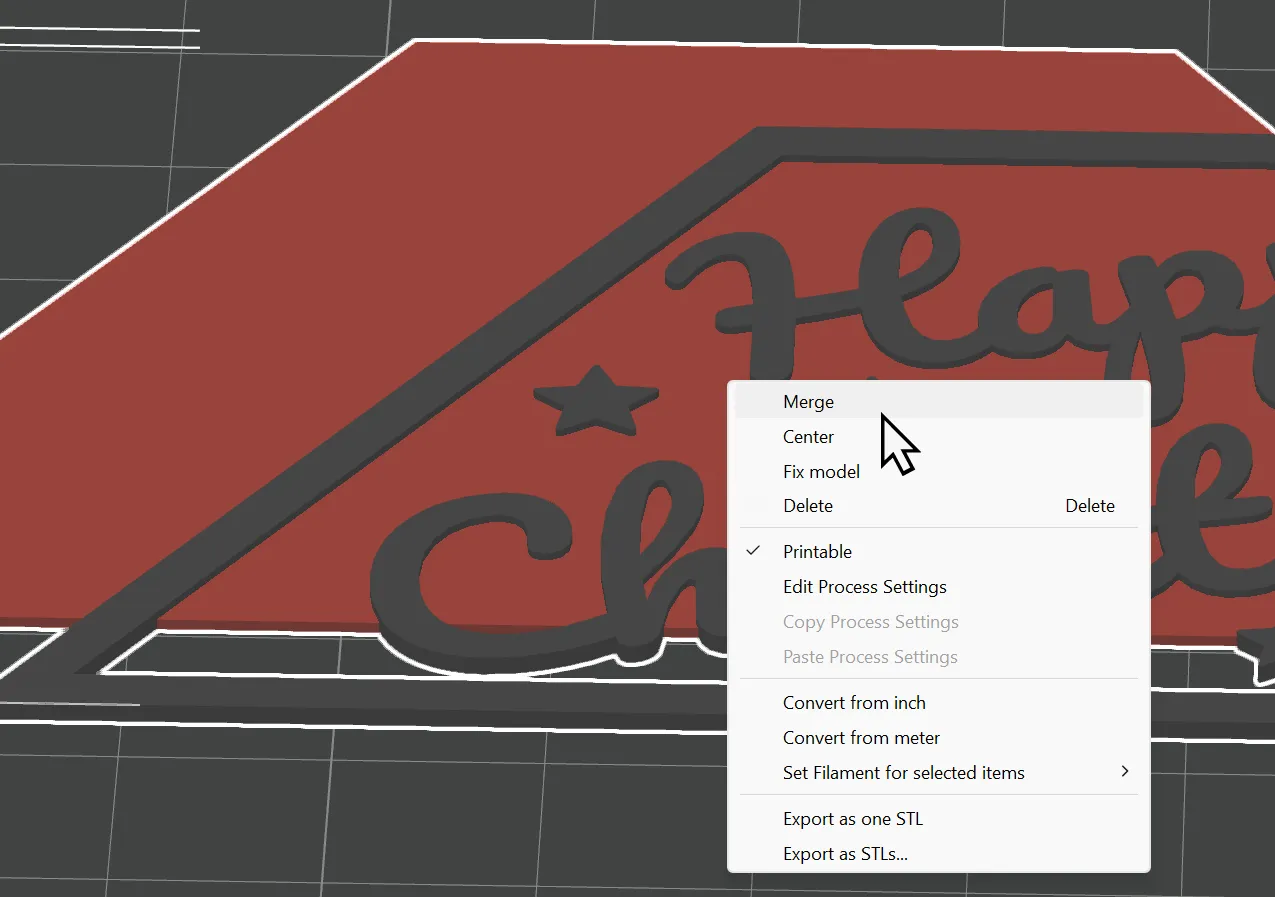The image size is (1275, 897).
Task: Select the Fix model option
Action: point(939,471)
